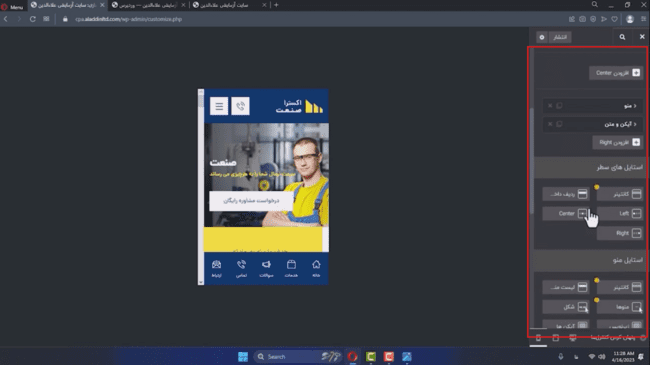The image size is (650, 365).
Task: Click the taskbar clock showing 11:28 AM
Action: pyautogui.click(x=624, y=357)
